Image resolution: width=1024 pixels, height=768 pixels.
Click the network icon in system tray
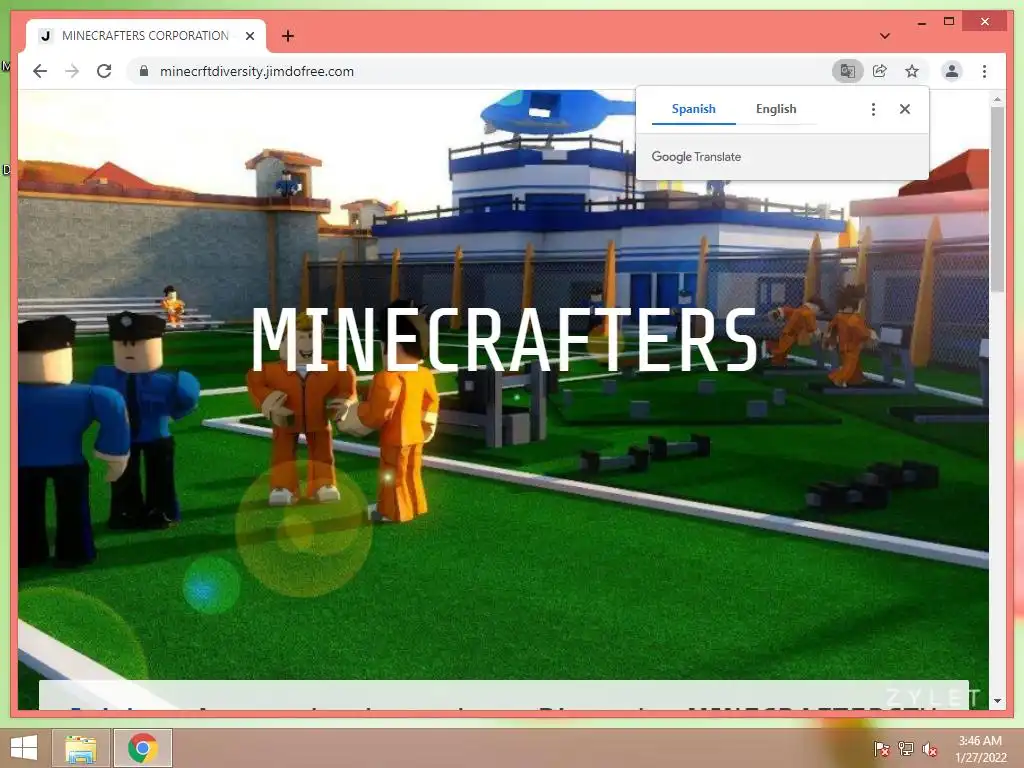pyautogui.click(x=906, y=748)
